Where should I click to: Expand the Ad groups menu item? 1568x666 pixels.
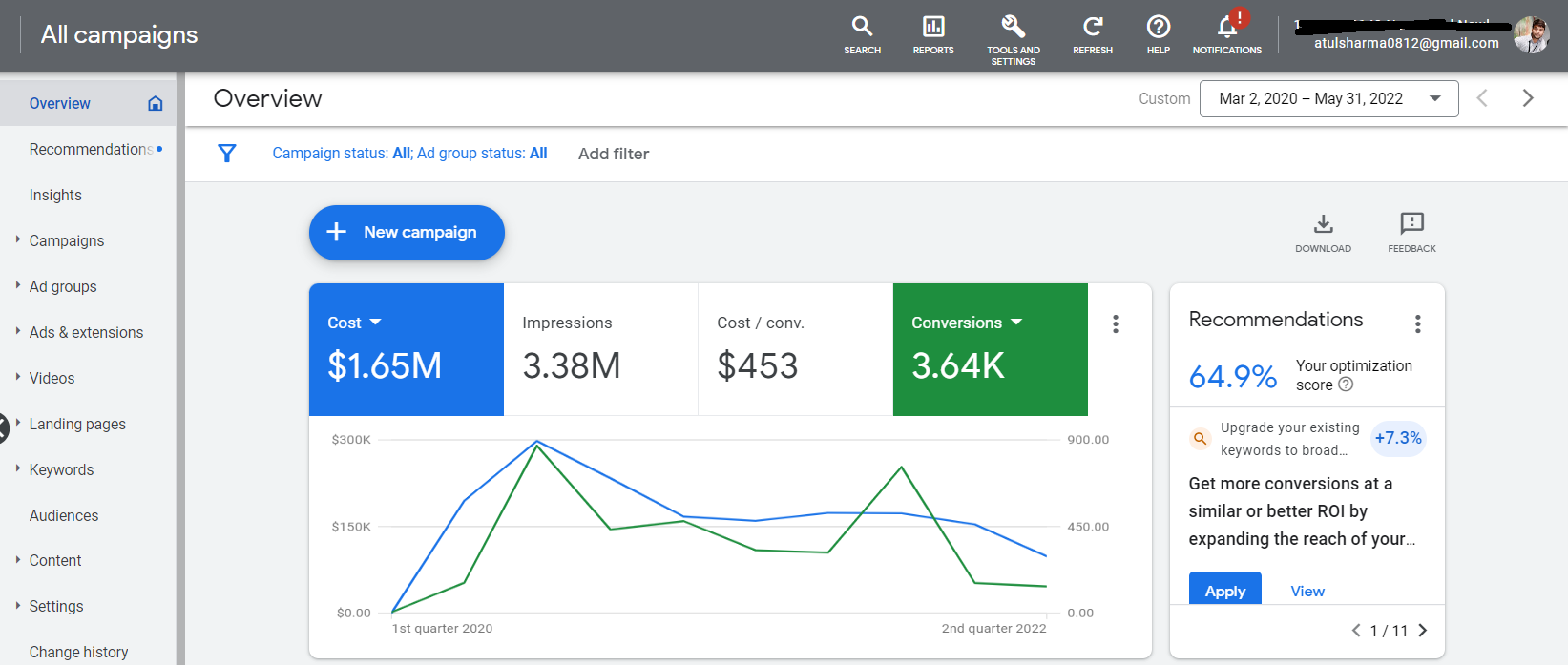point(18,285)
